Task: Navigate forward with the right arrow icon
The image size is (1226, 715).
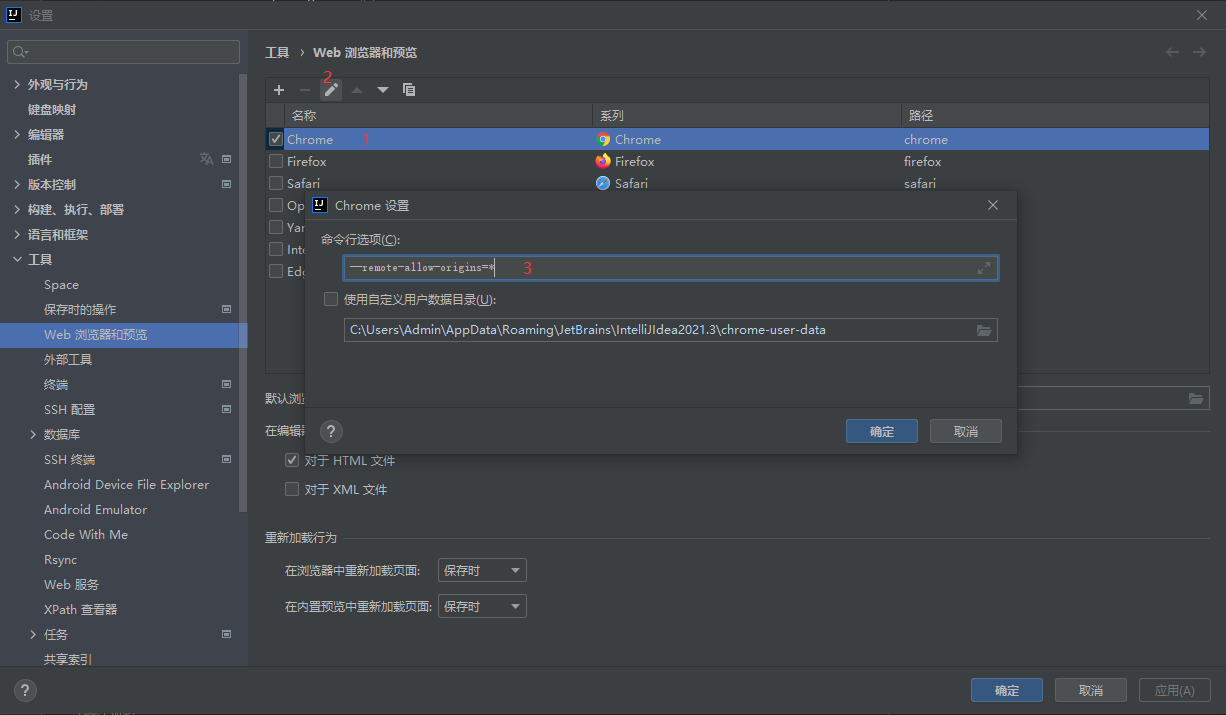Action: 1199,52
